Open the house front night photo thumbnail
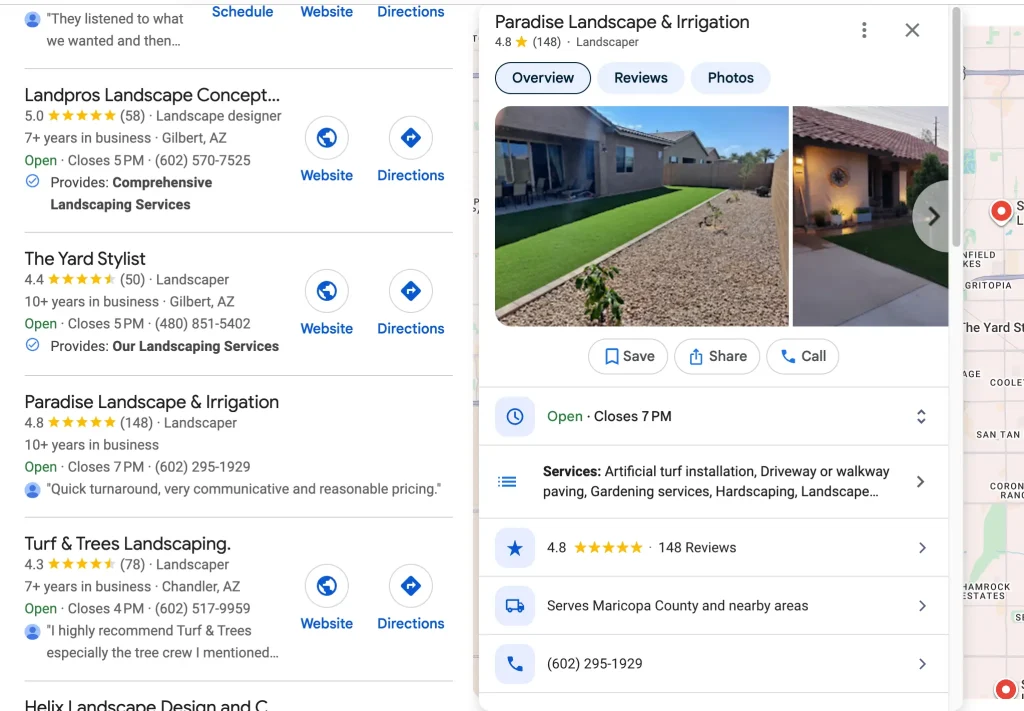Viewport: 1024px width, 711px height. tap(870, 216)
